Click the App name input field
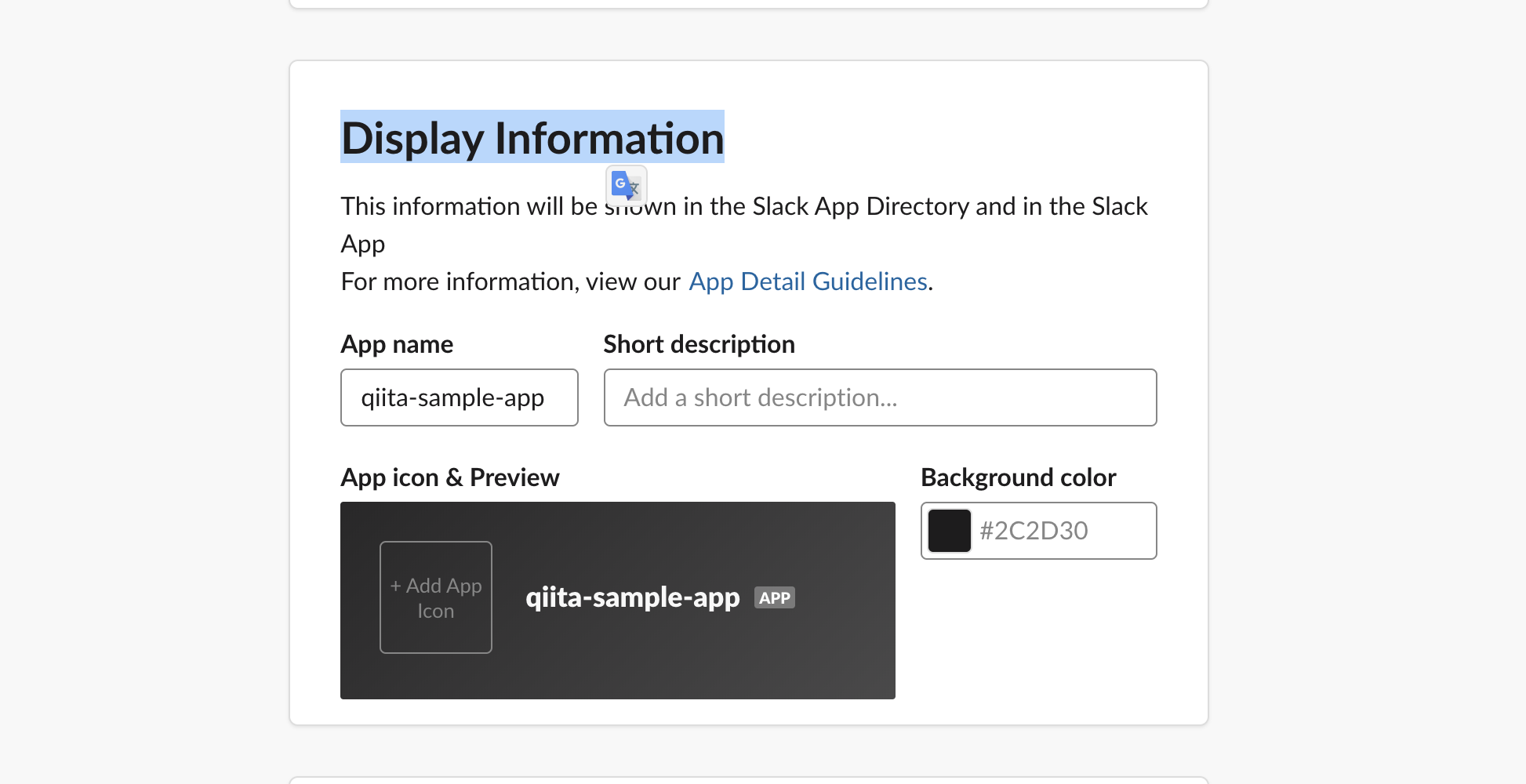Image resolution: width=1526 pixels, height=784 pixels. [459, 397]
